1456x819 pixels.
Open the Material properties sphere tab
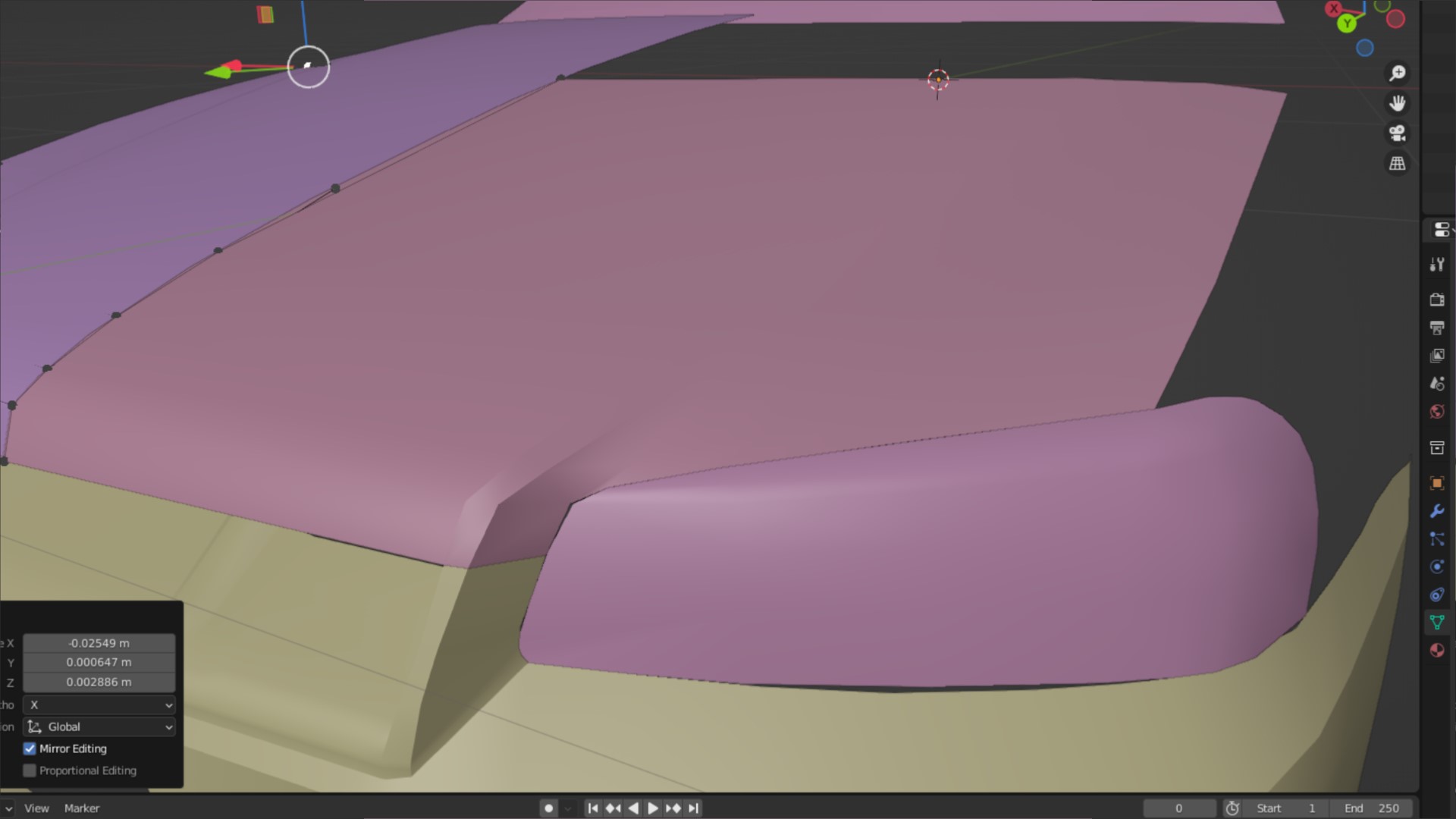click(1436, 650)
